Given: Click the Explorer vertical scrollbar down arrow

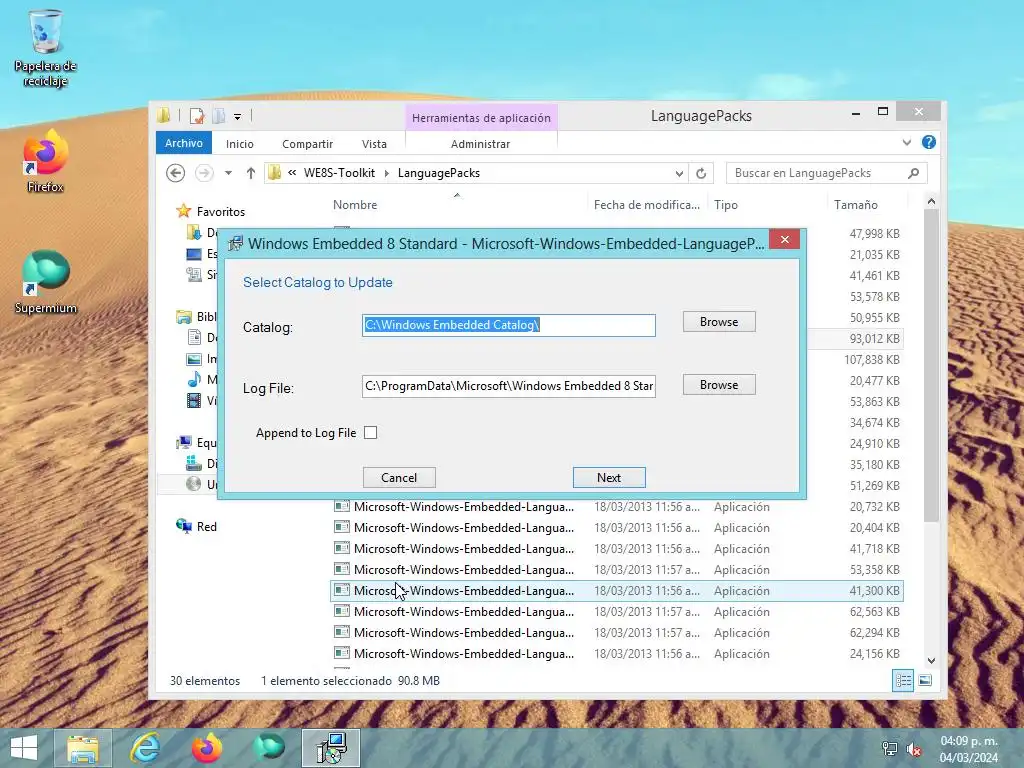Looking at the screenshot, I should tap(931, 660).
